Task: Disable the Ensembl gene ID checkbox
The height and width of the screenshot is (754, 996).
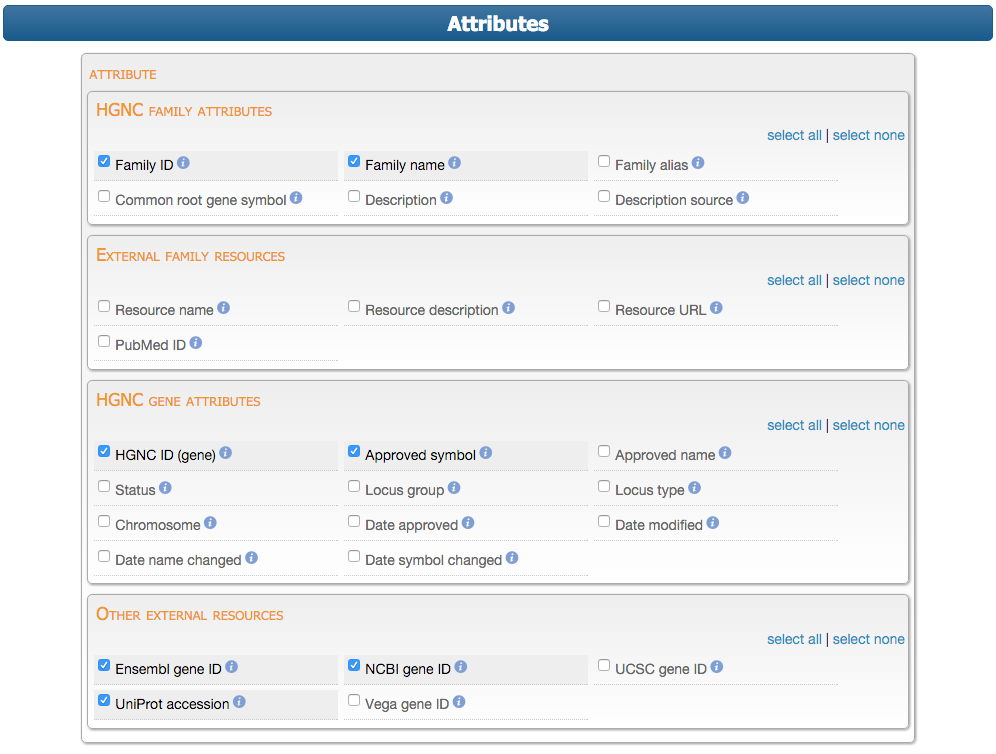Action: pyautogui.click(x=104, y=666)
